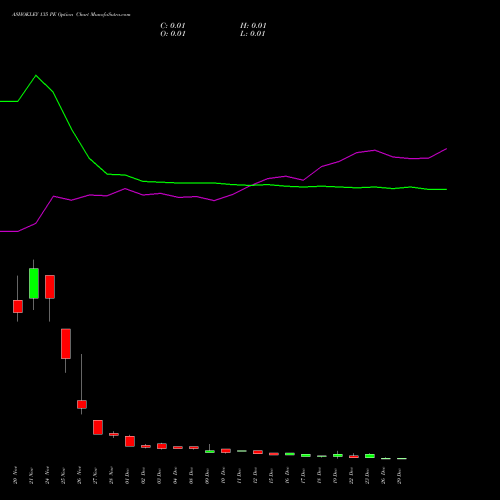Select the red candlestick for 24 Nov
Screen dimensions: 500x500
pos(50,287)
